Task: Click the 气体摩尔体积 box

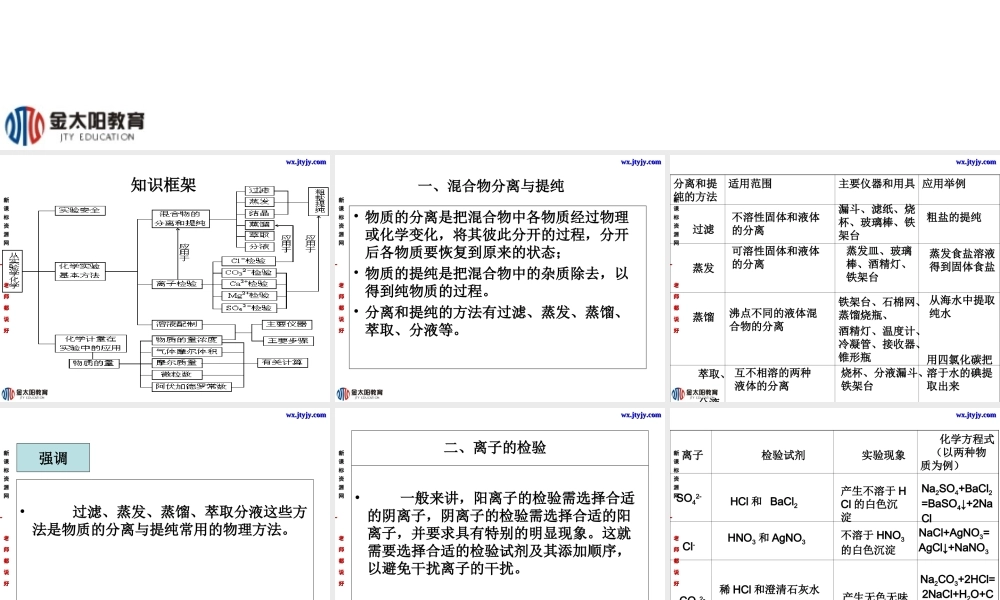Action: (186, 351)
